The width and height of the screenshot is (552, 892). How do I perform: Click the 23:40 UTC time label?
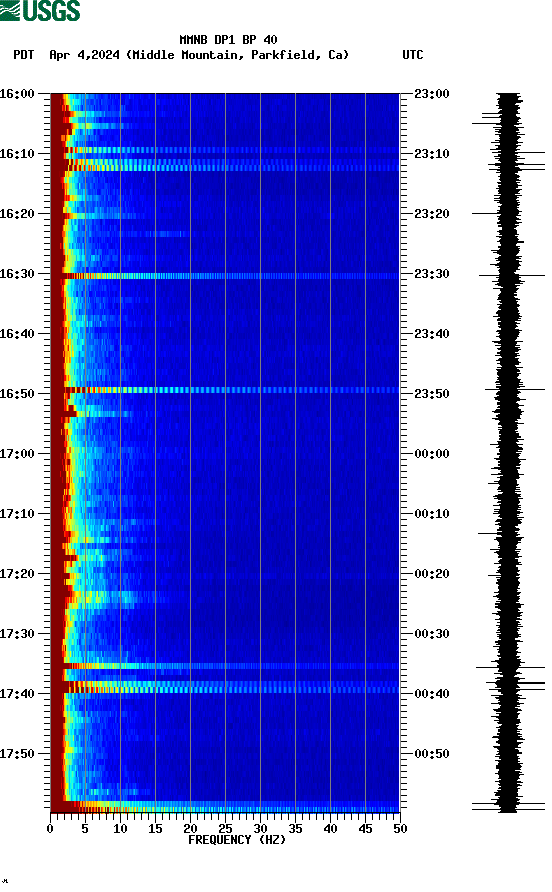pyautogui.click(x=432, y=334)
